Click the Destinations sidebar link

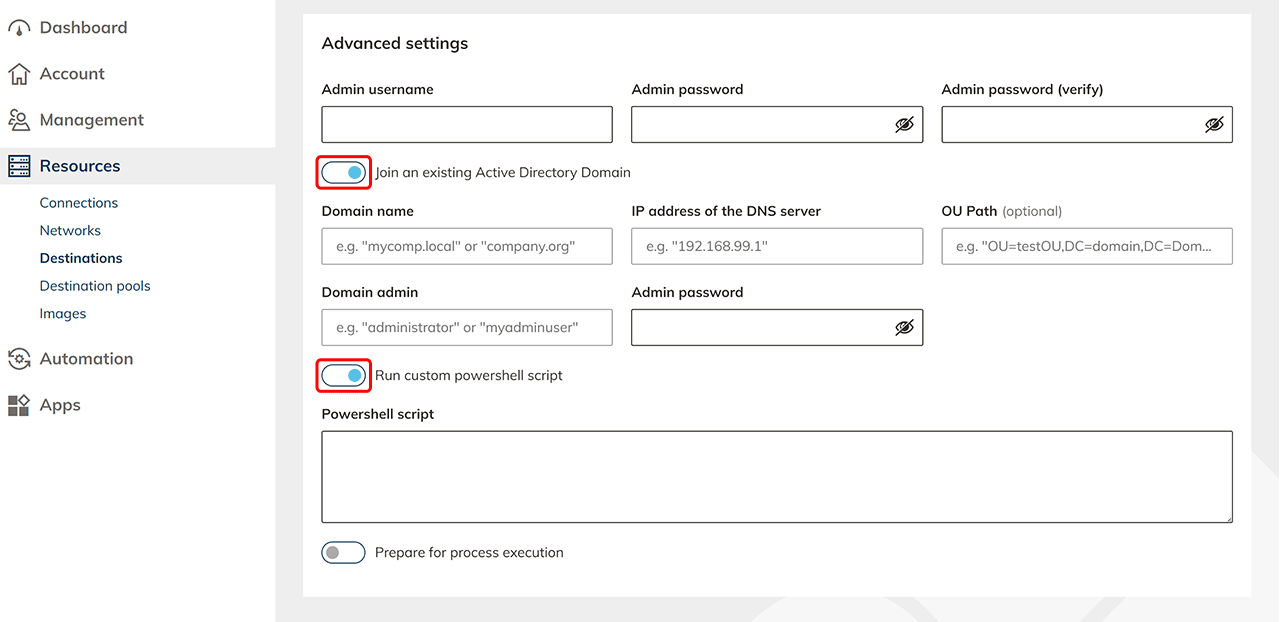pyautogui.click(x=81, y=258)
